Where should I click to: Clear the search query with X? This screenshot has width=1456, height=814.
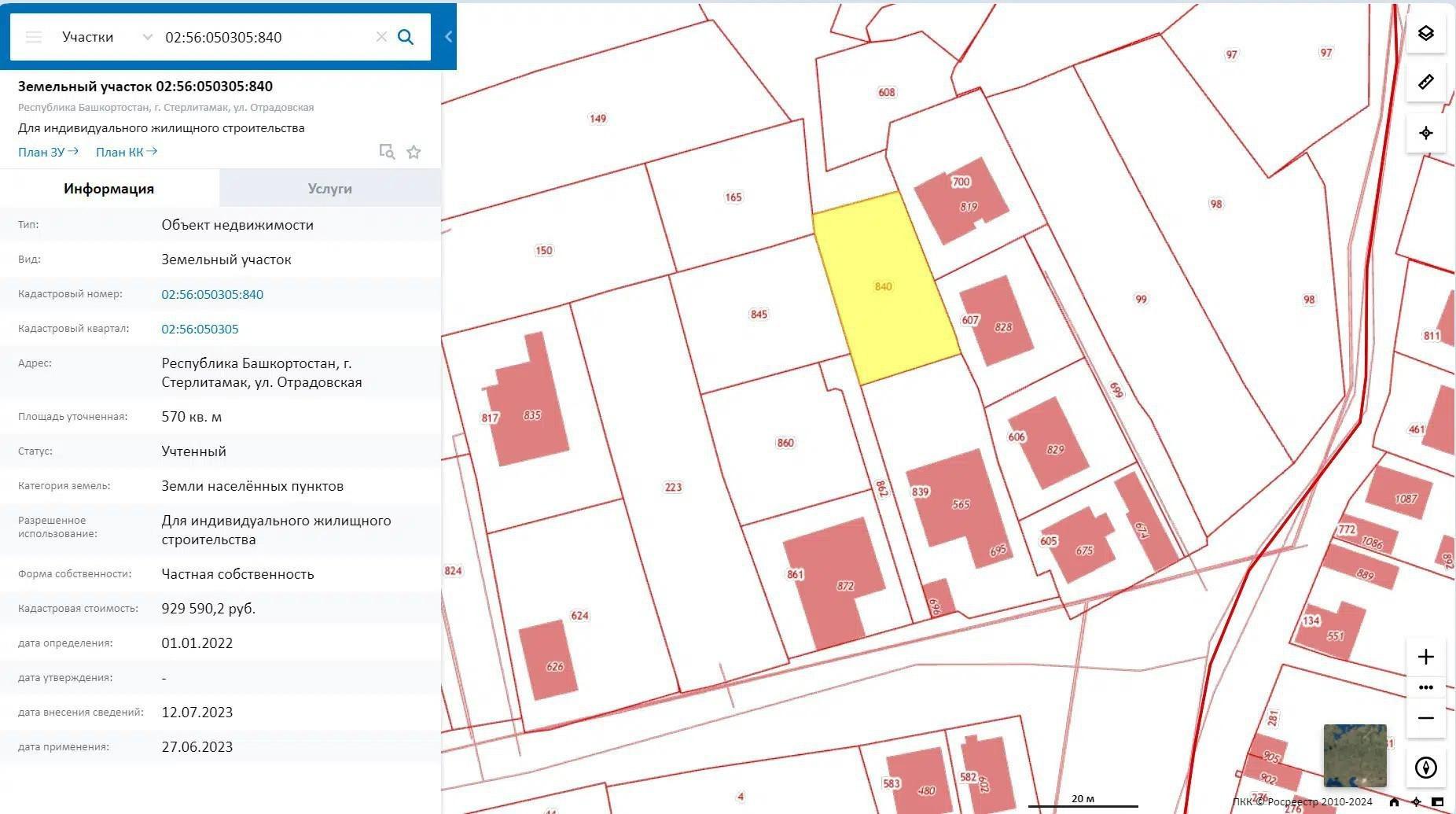(381, 37)
